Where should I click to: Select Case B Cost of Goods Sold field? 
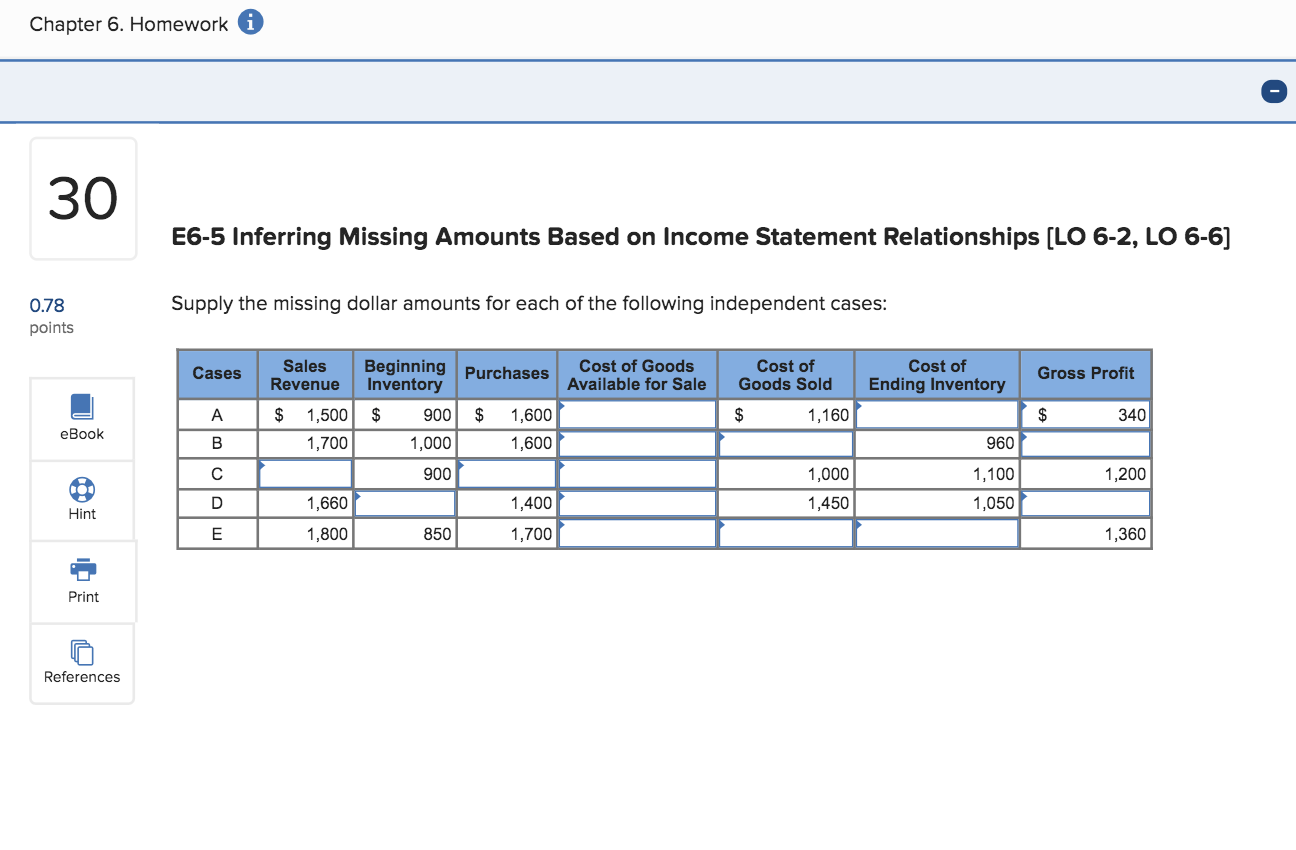coord(785,443)
